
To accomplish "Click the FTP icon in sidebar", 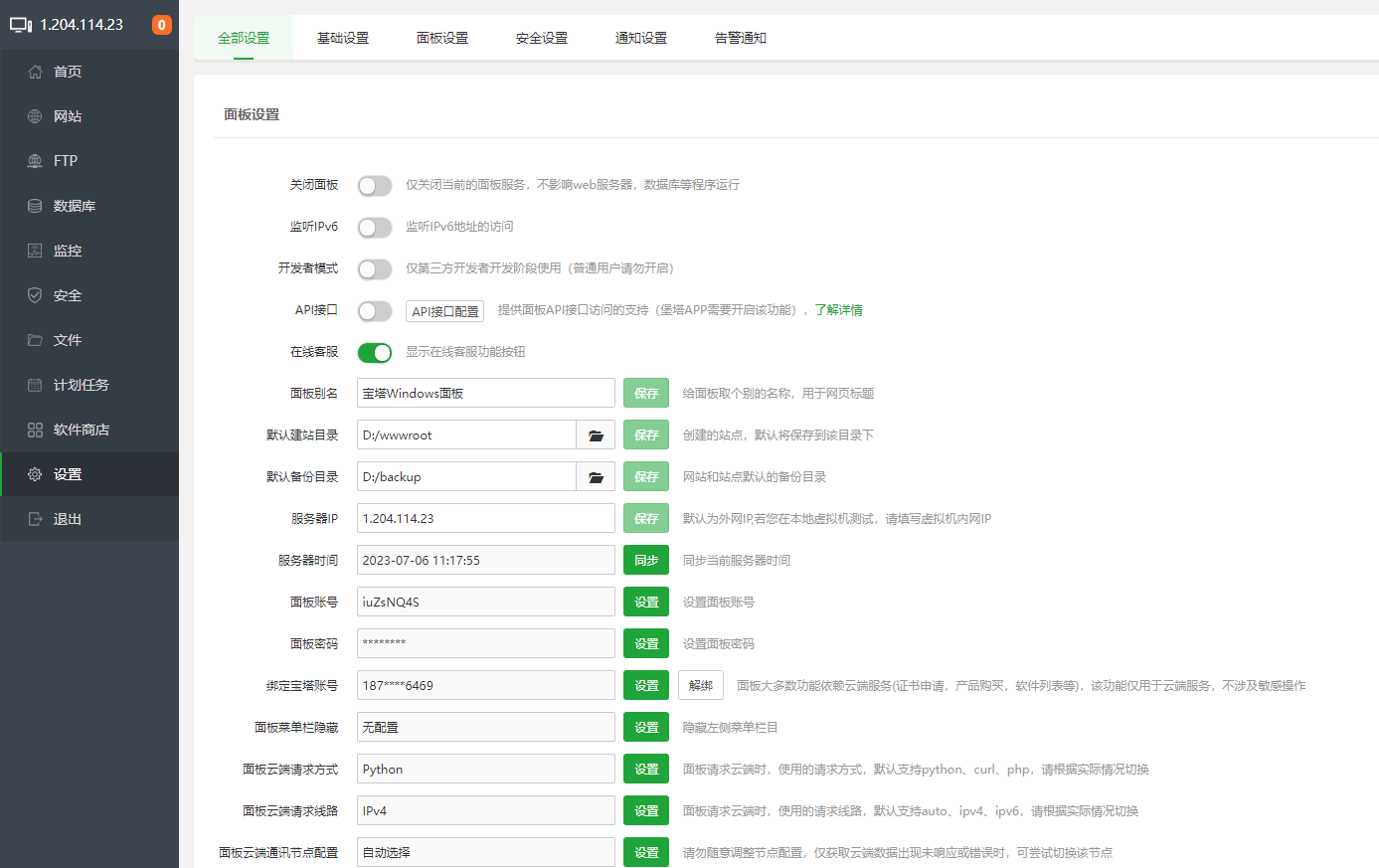I will click(35, 161).
